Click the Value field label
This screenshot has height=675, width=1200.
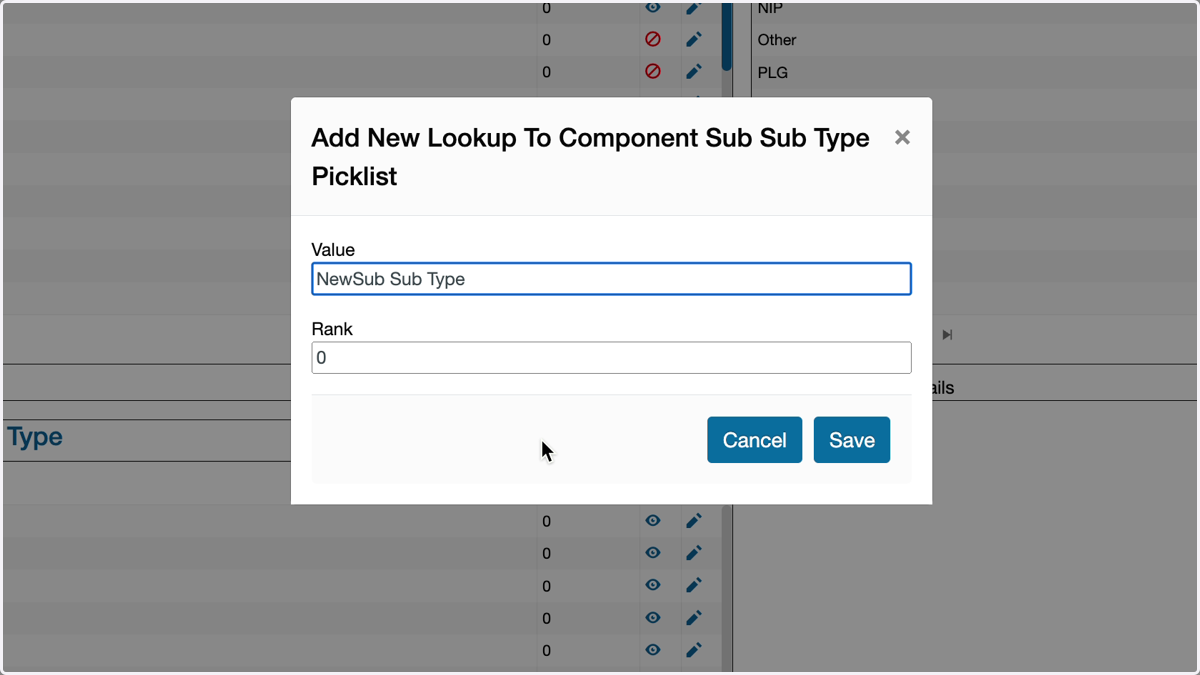pyautogui.click(x=333, y=250)
